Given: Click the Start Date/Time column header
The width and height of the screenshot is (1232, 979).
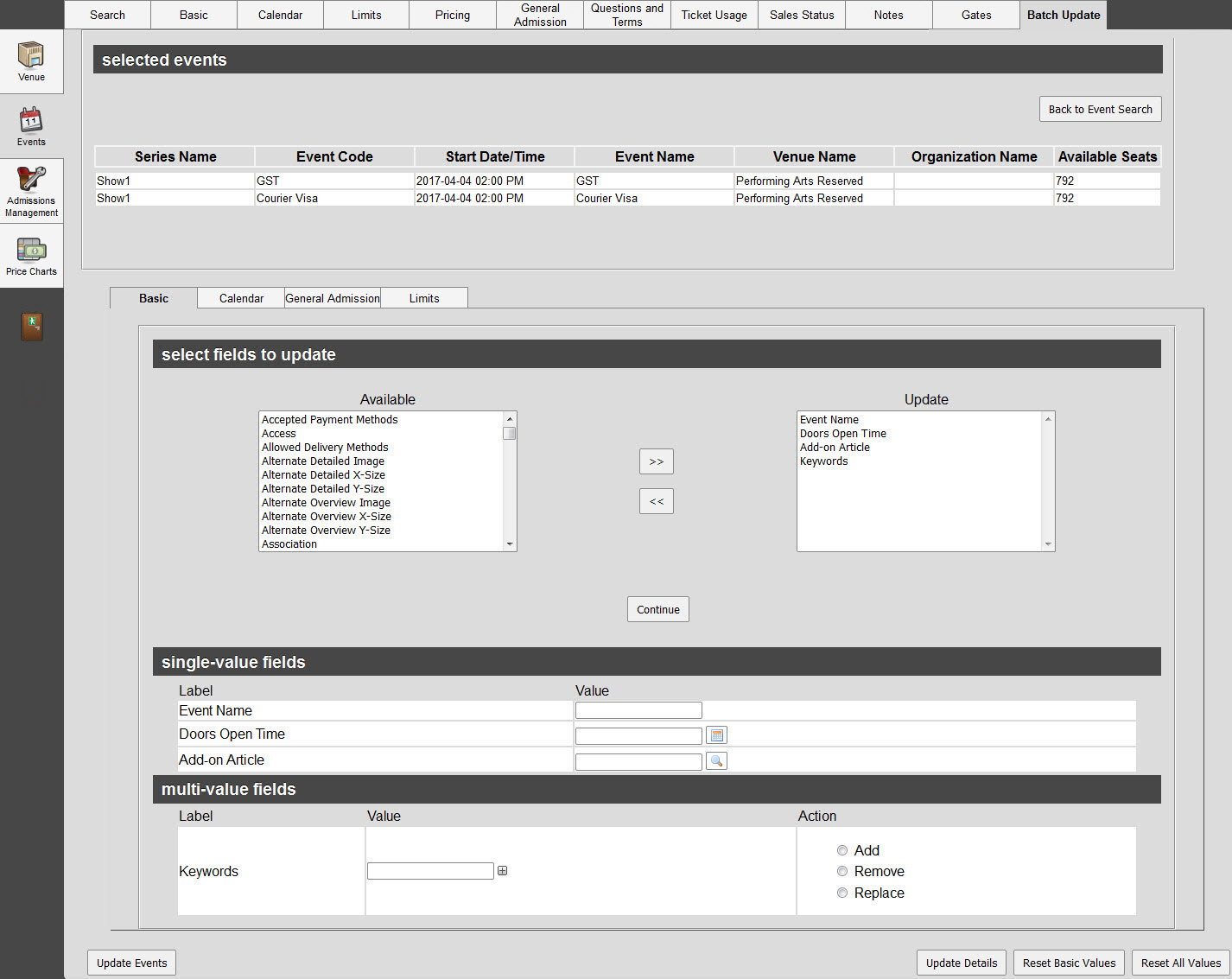Looking at the screenshot, I should pyautogui.click(x=495, y=156).
